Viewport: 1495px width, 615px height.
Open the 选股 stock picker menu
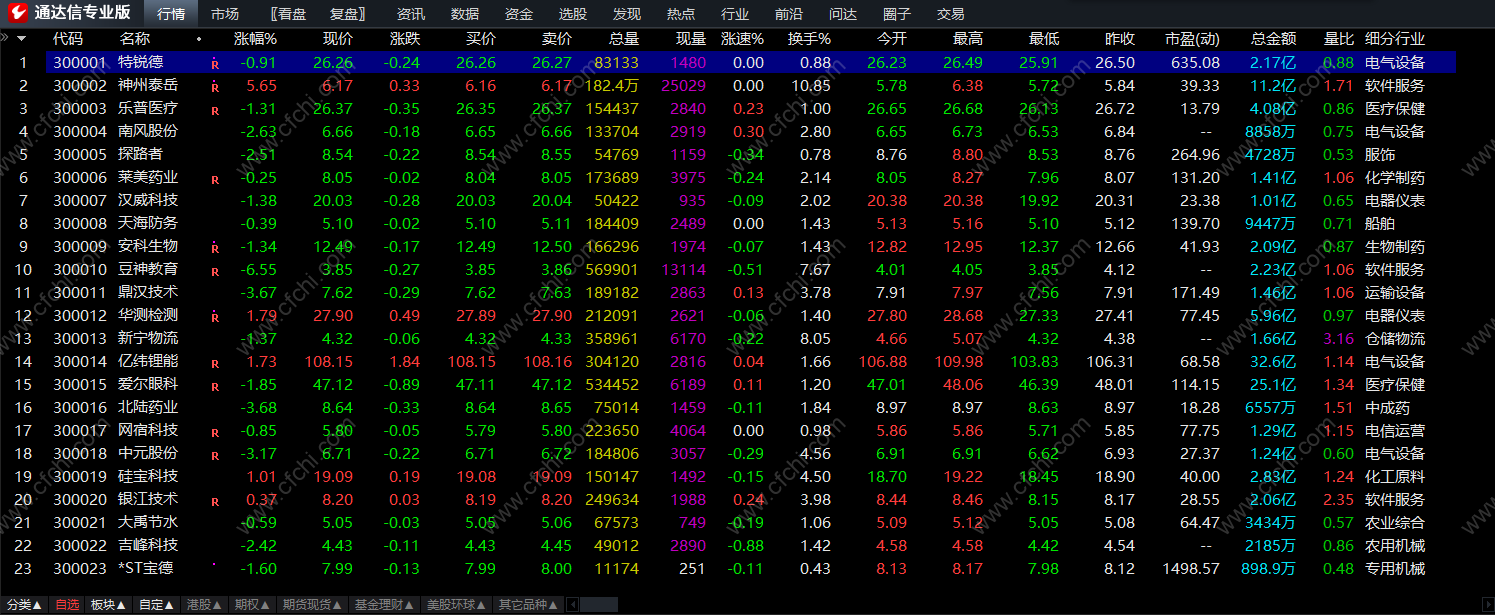tap(573, 14)
